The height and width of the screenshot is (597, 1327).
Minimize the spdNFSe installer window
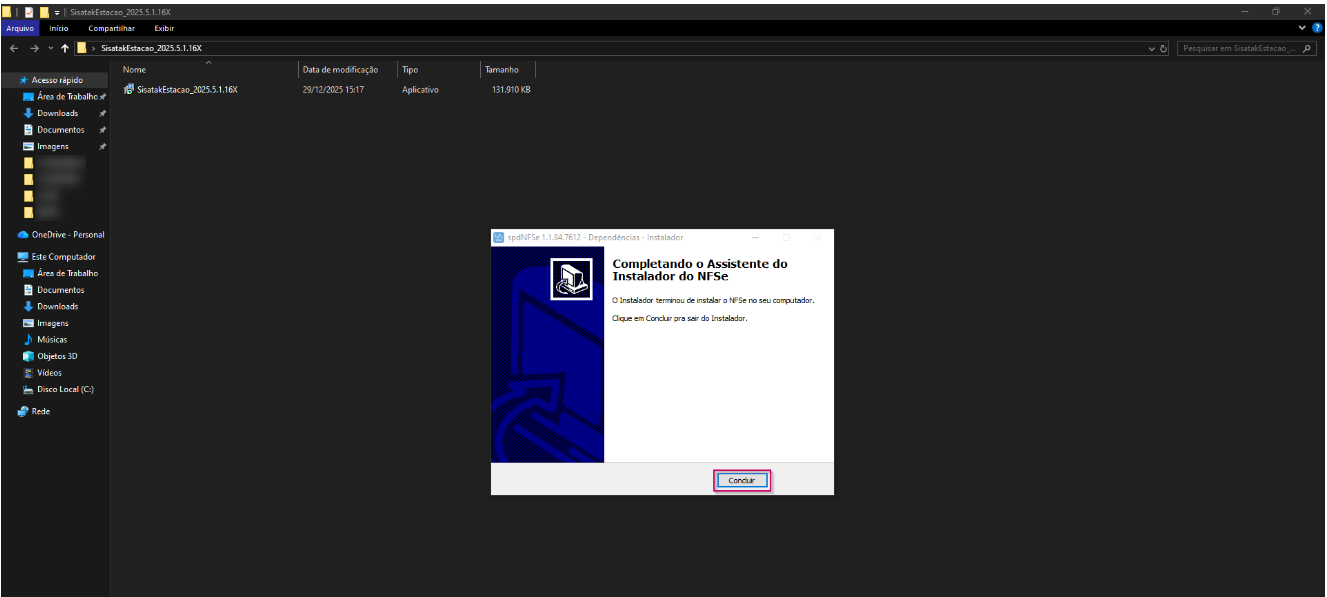(755, 238)
